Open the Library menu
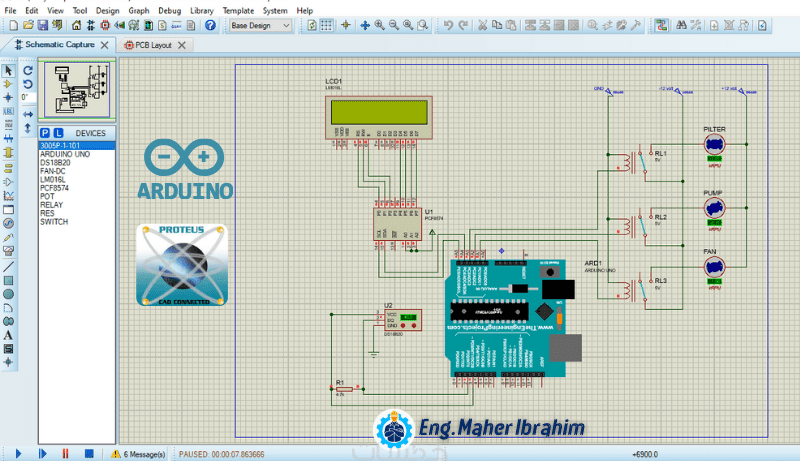Viewport: 800px width, 470px height. click(202, 11)
